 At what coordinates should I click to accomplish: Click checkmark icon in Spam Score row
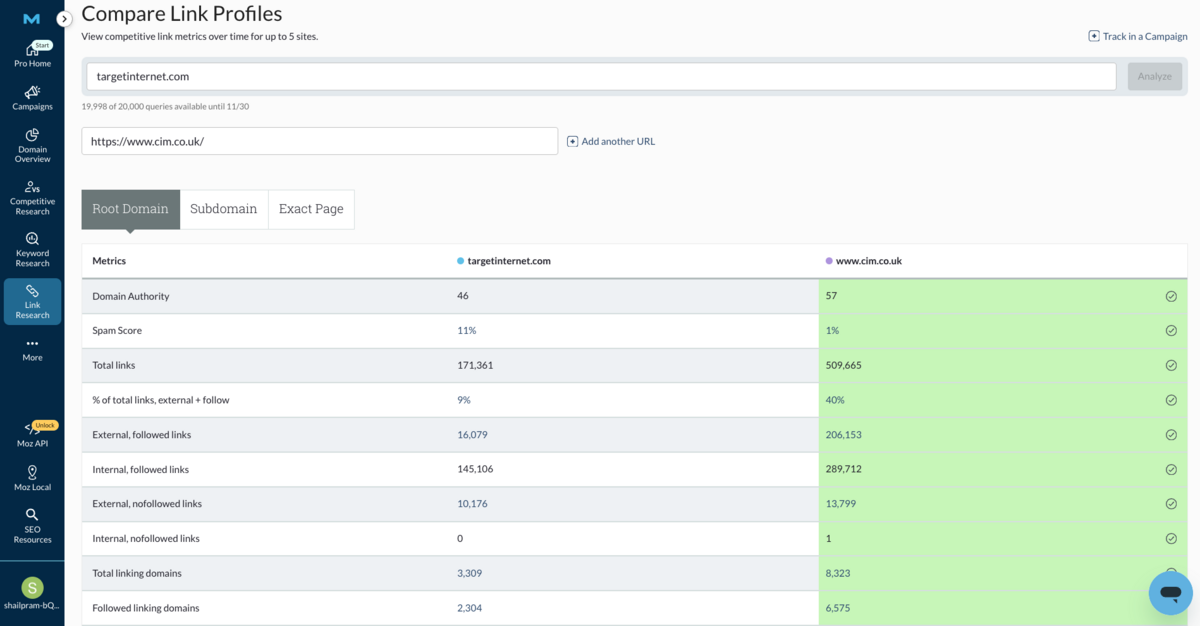click(x=1171, y=330)
